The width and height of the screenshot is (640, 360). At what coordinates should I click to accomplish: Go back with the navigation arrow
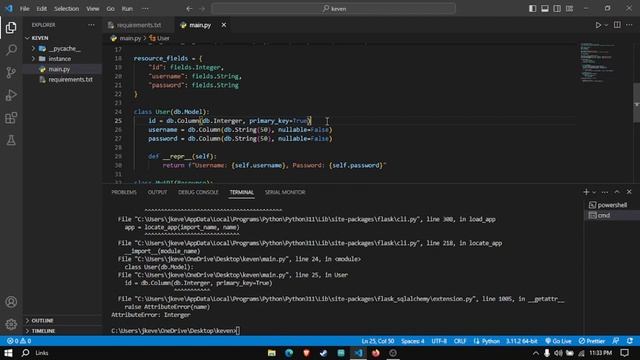(x=189, y=9)
